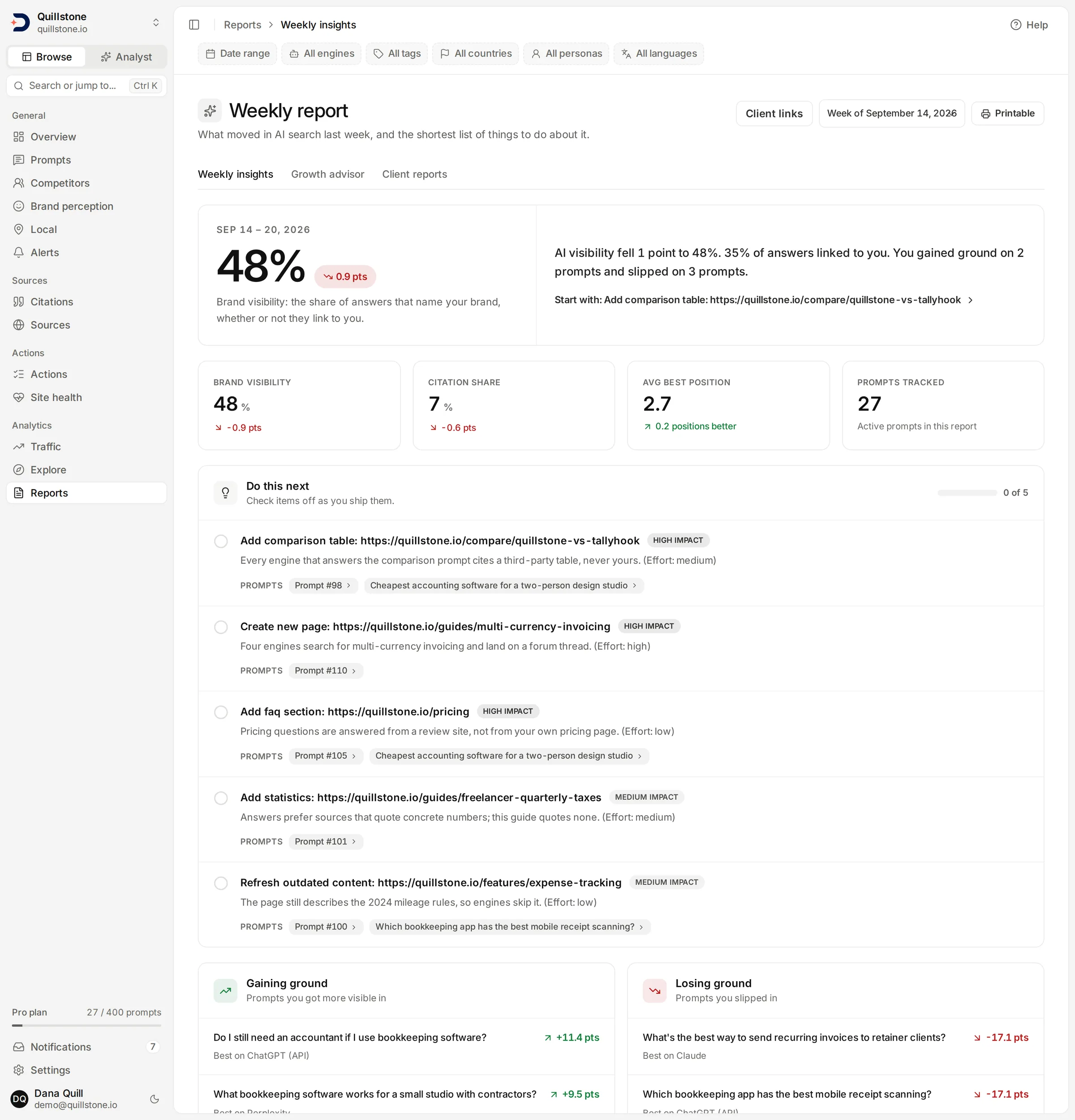Toggle the sidebar panel icon
The image size is (1075, 1120).
tap(194, 25)
